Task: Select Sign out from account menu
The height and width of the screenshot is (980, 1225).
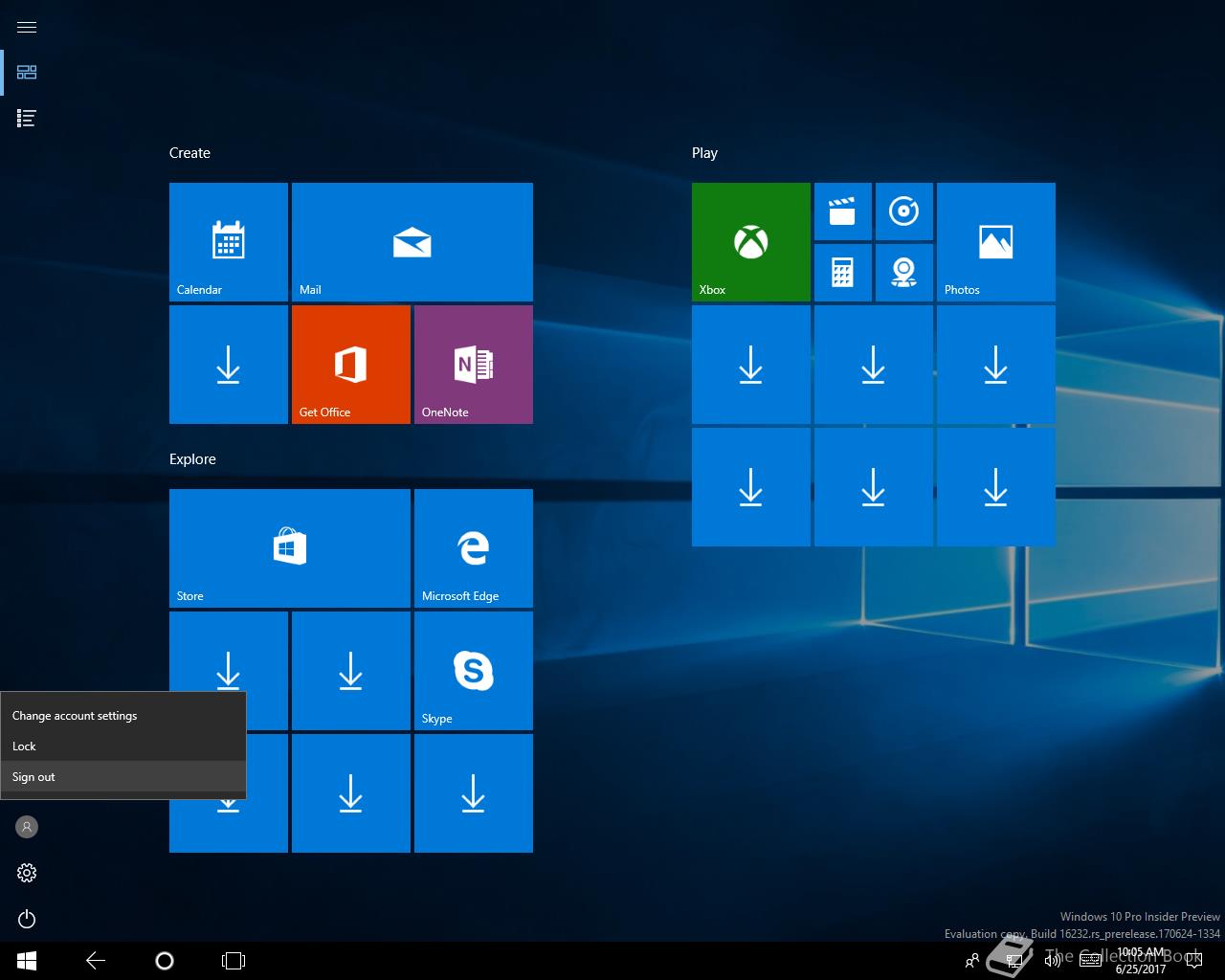Action: (x=123, y=777)
